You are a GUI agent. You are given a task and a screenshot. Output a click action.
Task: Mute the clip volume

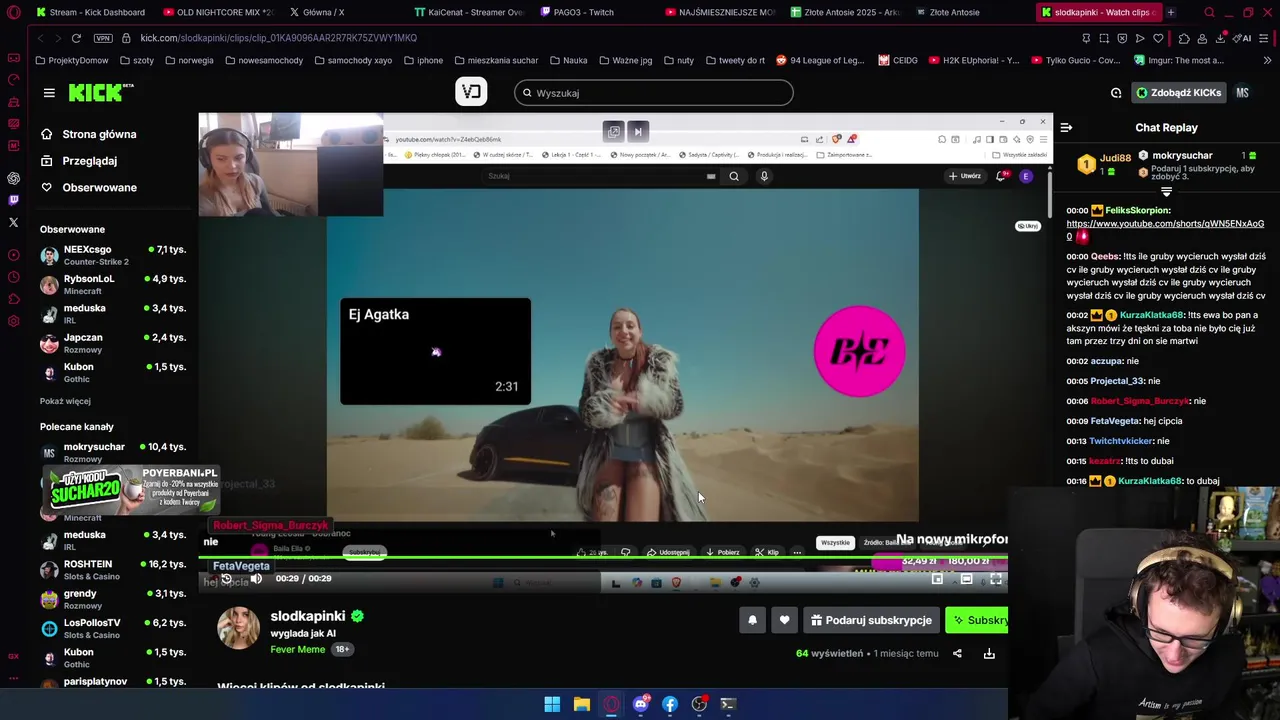click(256, 578)
